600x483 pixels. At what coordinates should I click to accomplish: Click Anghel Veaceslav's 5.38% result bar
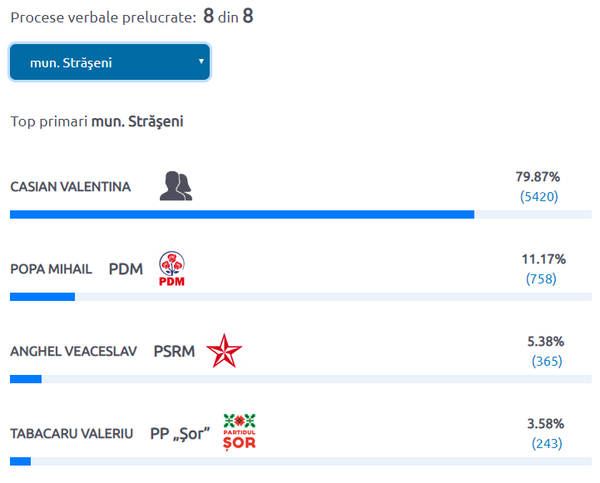26,379
